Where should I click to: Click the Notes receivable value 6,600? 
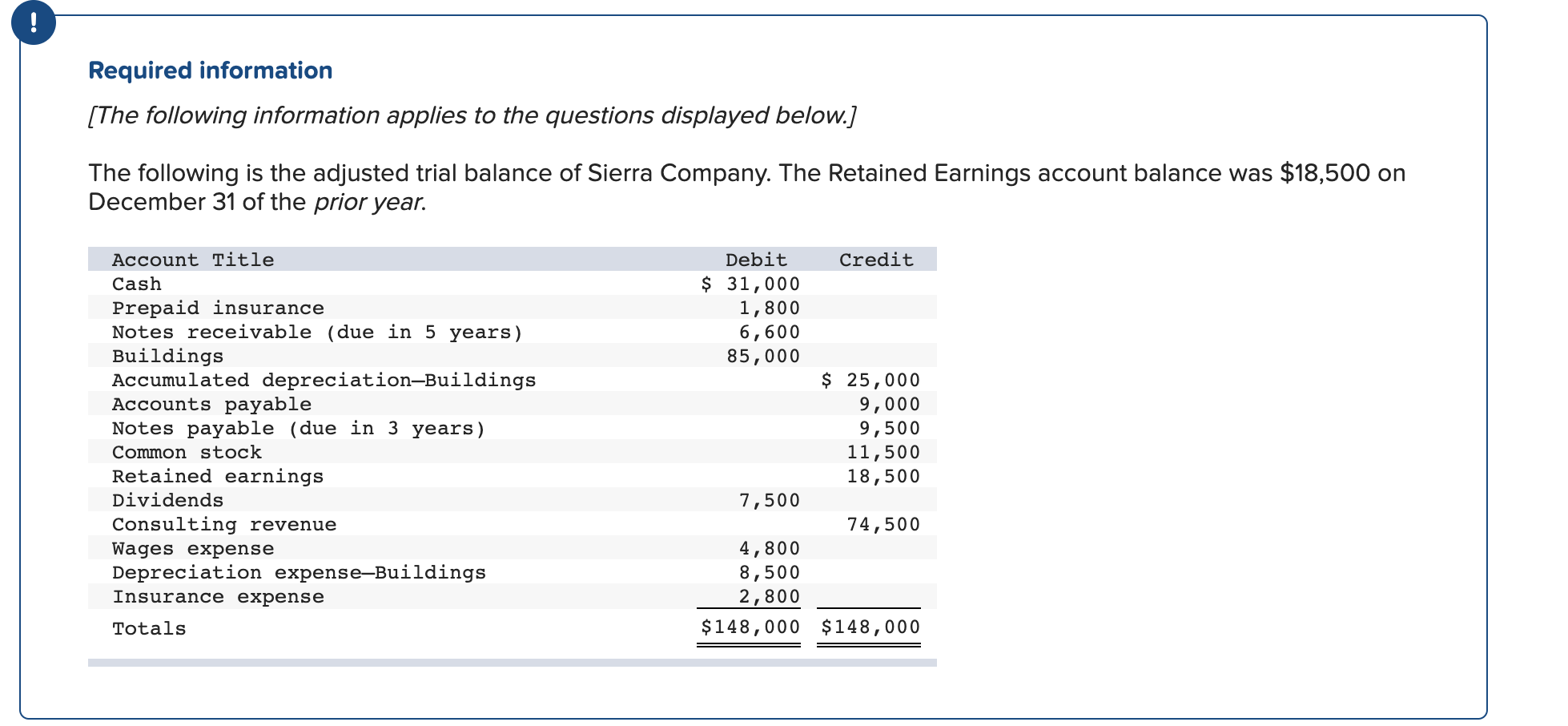coord(769,332)
